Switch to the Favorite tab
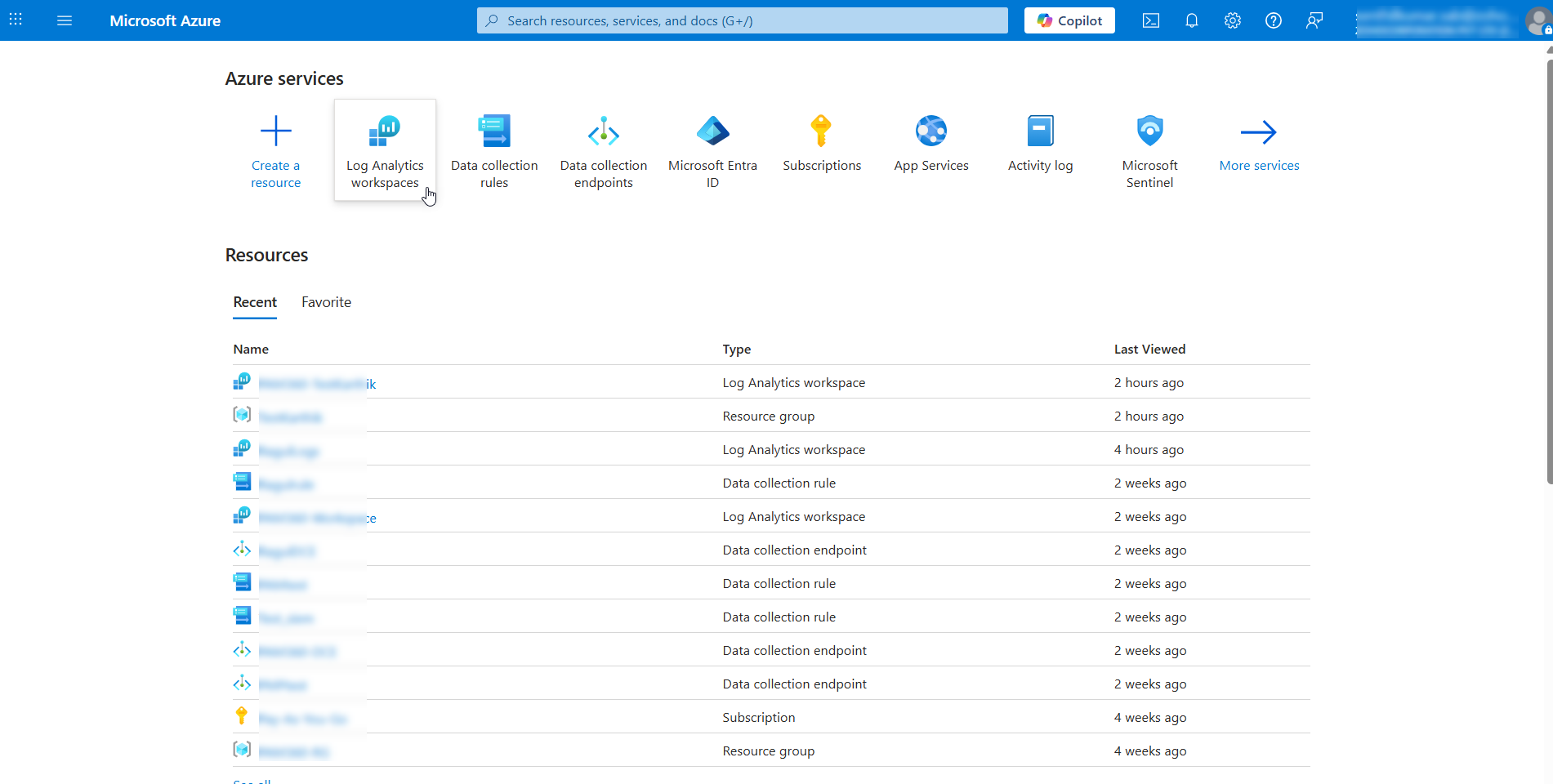 325,302
